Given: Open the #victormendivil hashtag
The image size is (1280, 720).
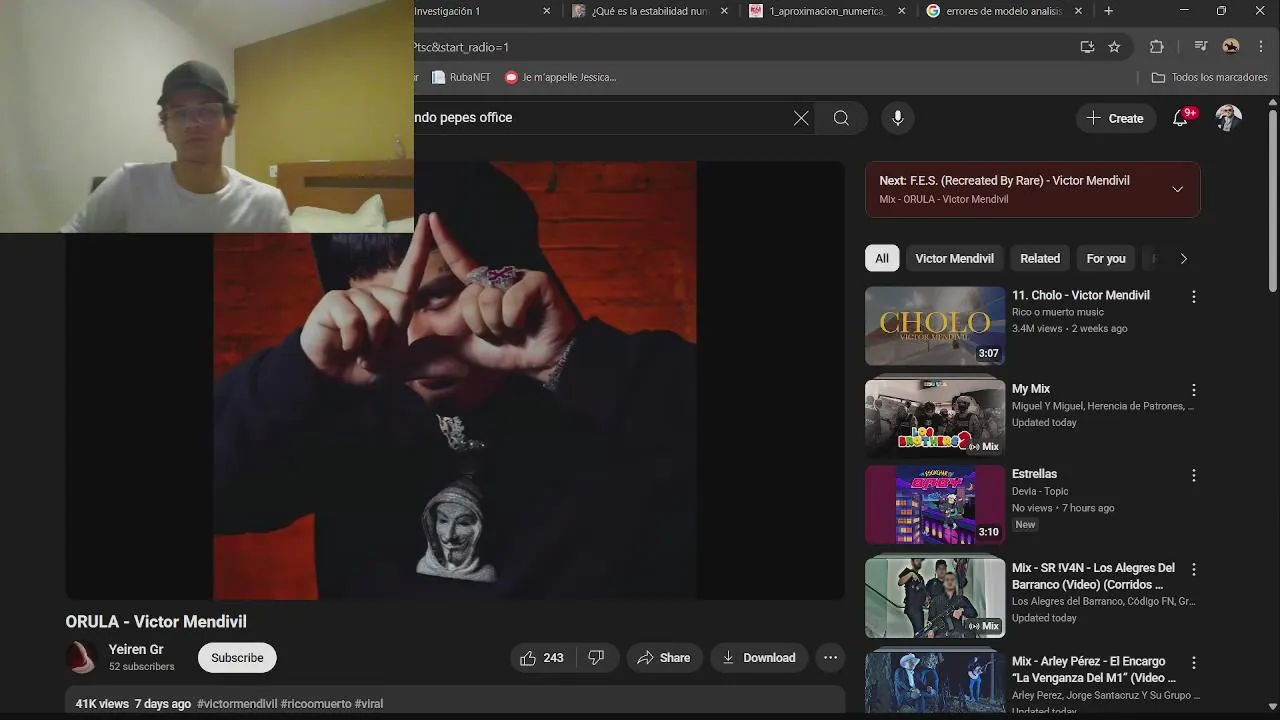Looking at the screenshot, I should point(237,704).
